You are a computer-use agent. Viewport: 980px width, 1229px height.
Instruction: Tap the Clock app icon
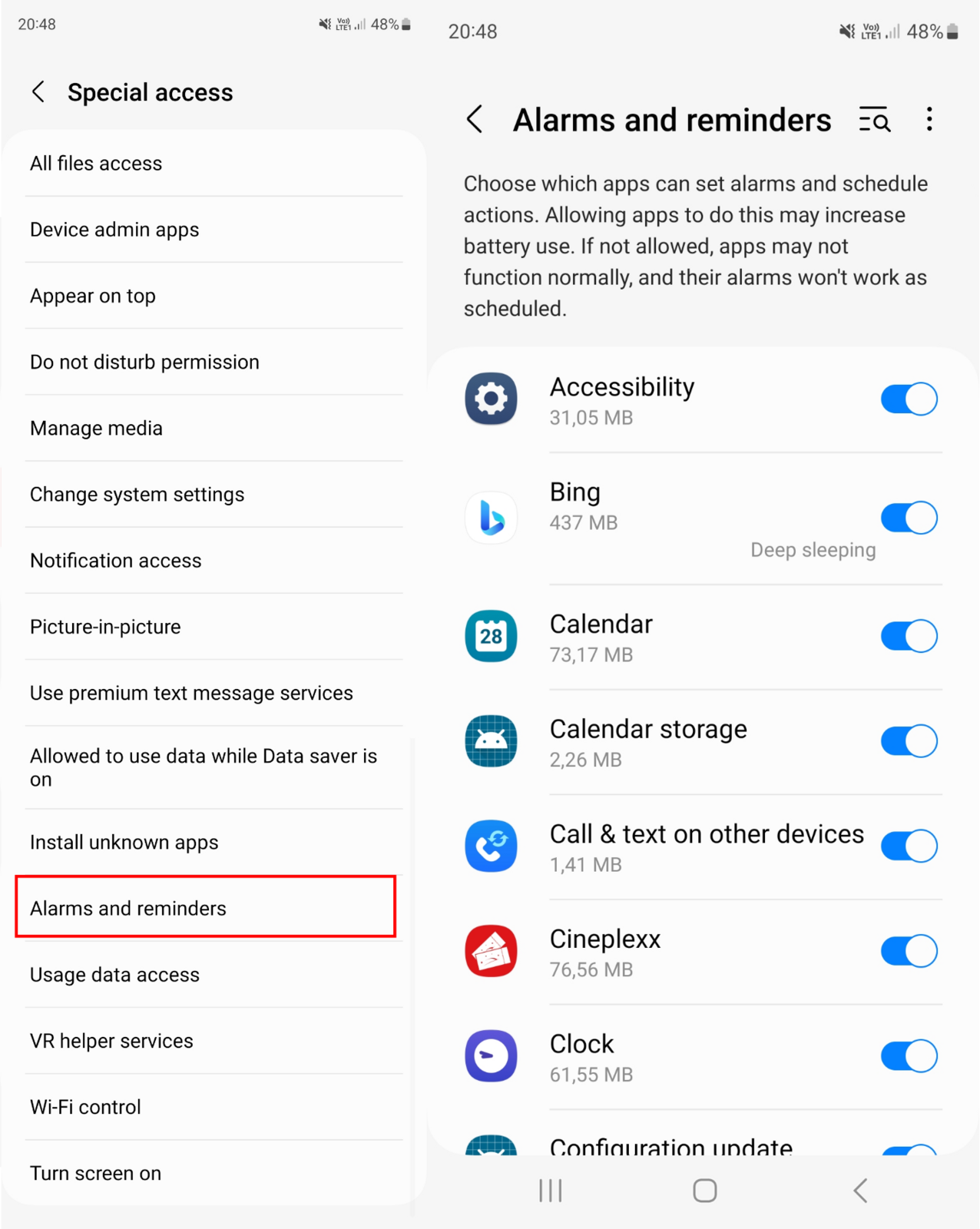[x=492, y=1056]
